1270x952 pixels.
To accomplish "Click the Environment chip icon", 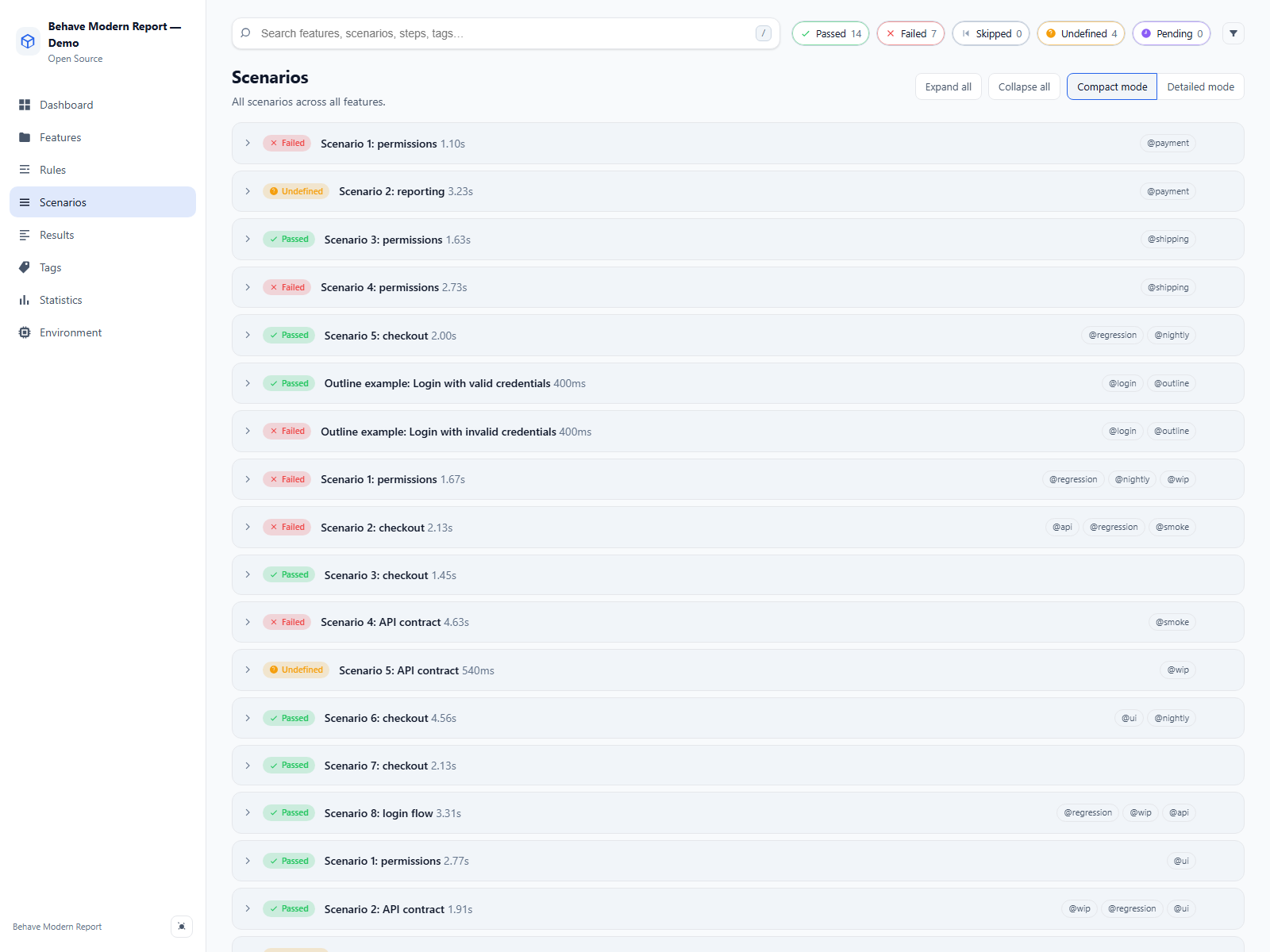I will 25,332.
